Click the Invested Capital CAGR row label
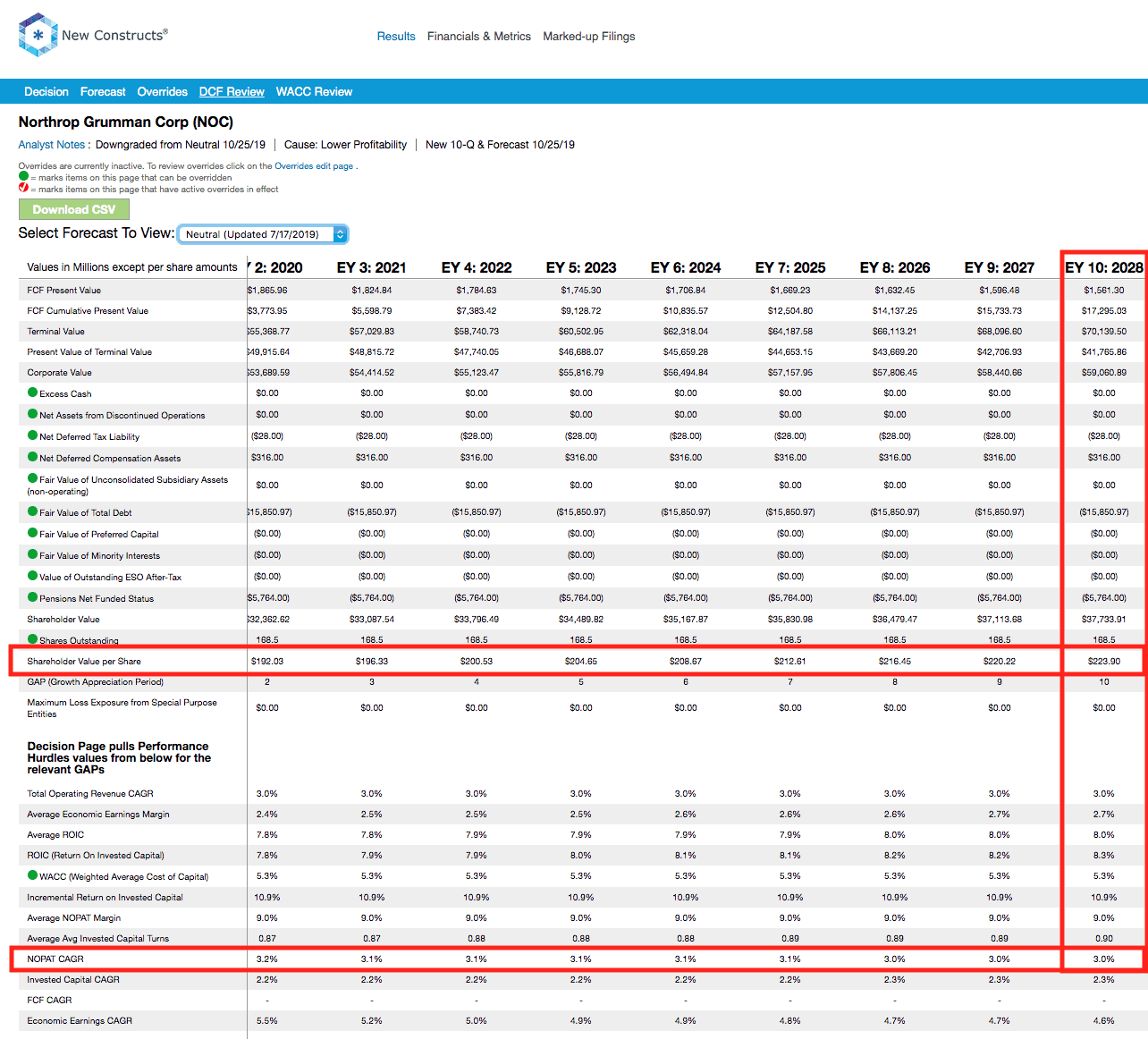Screen dimensions: 1148x1039 [x=73, y=980]
